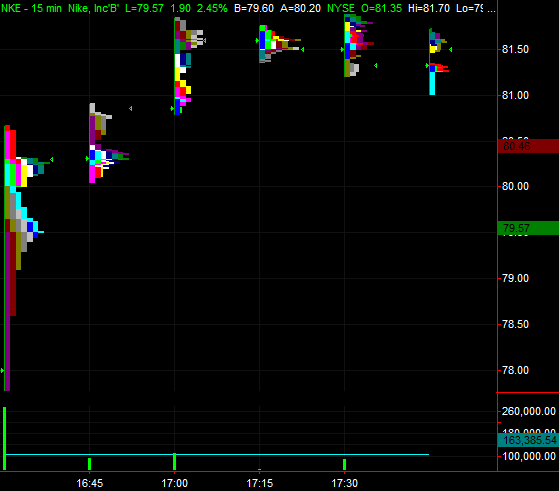This screenshot has width=559, height=491.
Task: Click the cyan volume average line
Action: (x=217, y=455)
